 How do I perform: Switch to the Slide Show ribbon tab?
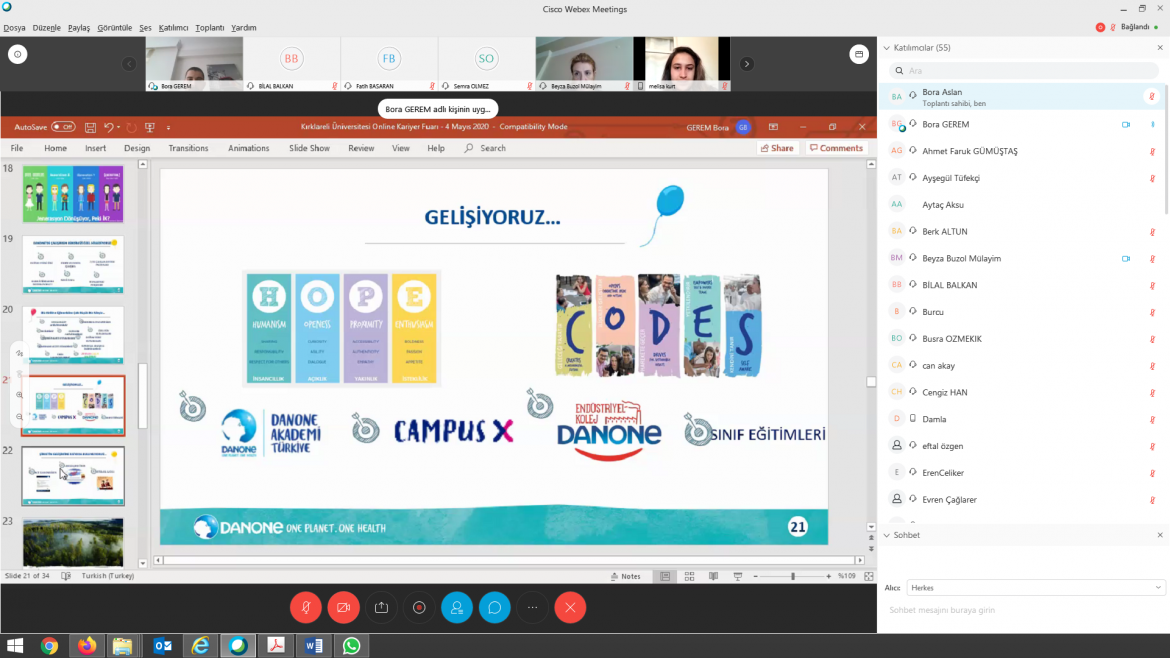tap(309, 148)
